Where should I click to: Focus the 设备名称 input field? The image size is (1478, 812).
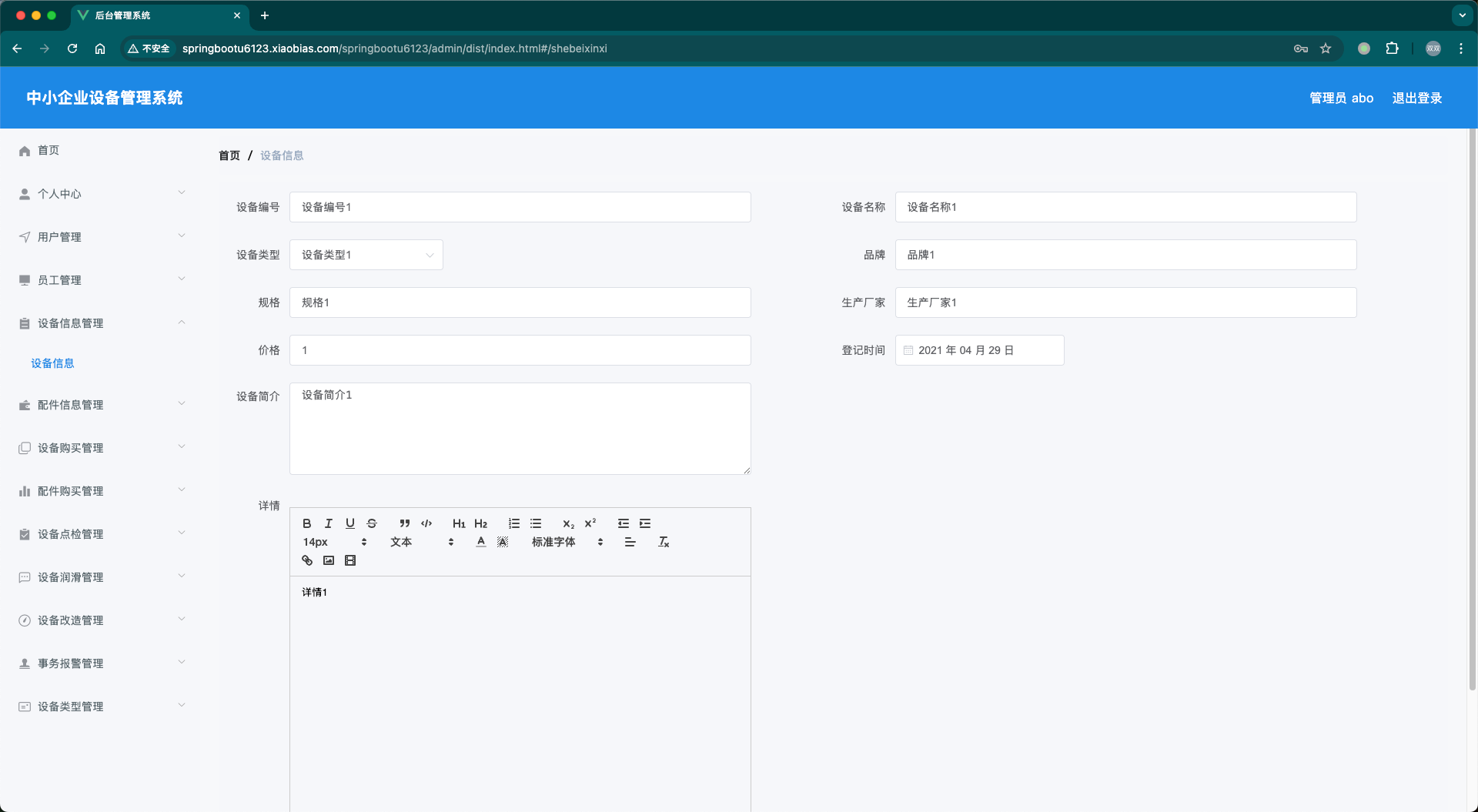(1125, 207)
